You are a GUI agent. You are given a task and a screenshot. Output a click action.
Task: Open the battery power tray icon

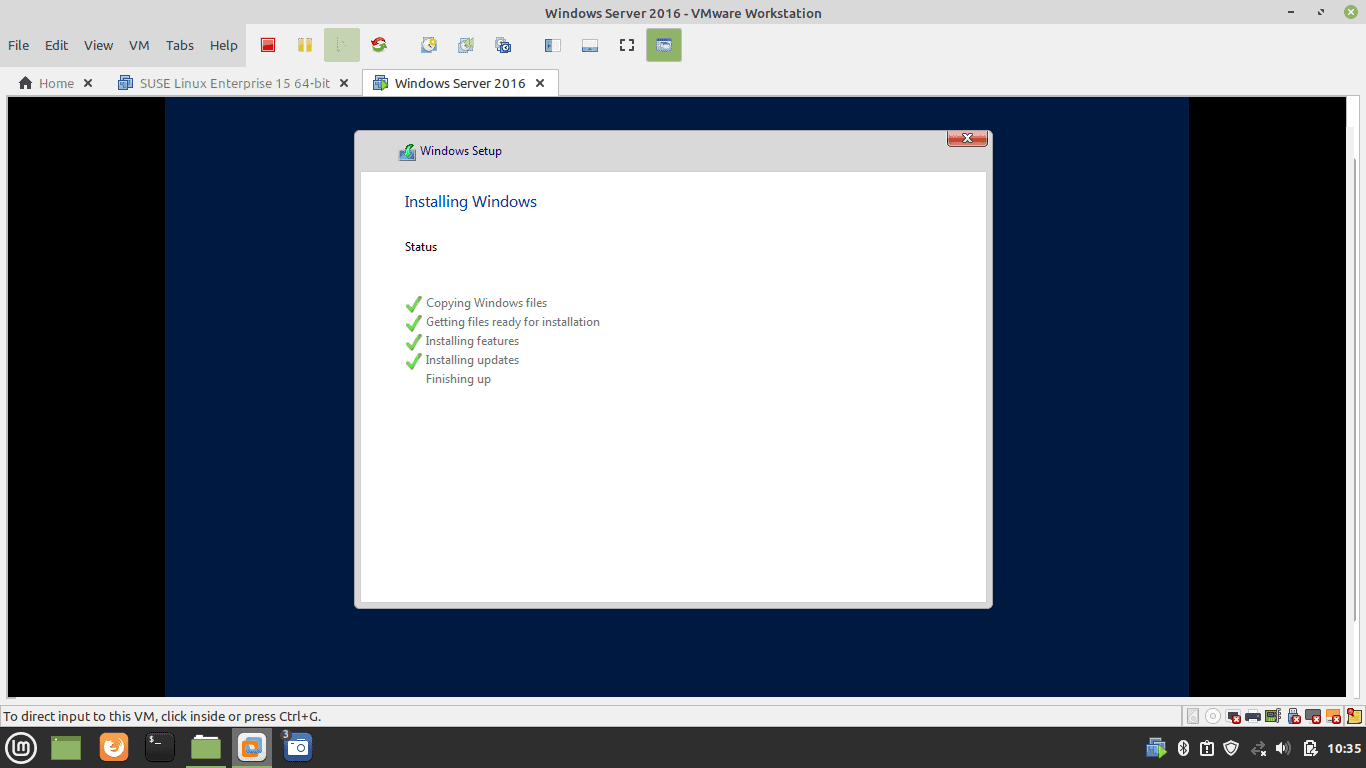(1310, 748)
